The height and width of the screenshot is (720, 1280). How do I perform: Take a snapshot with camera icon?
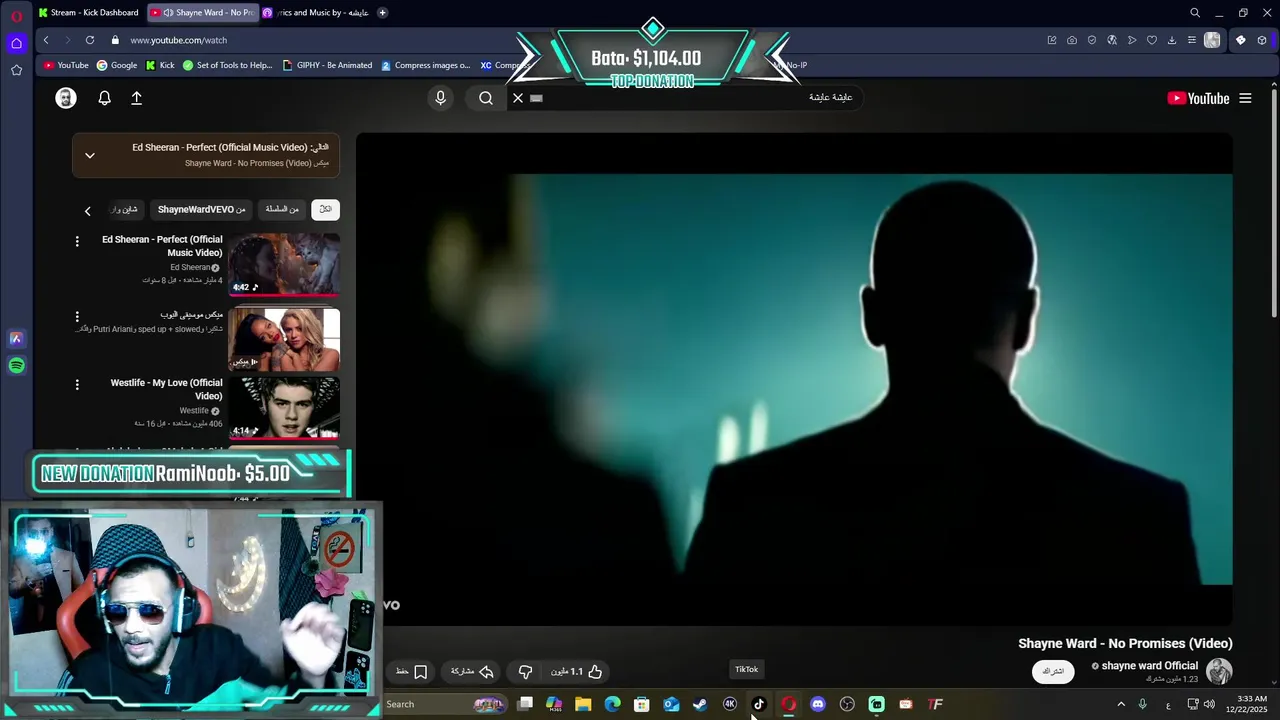click(x=1072, y=40)
